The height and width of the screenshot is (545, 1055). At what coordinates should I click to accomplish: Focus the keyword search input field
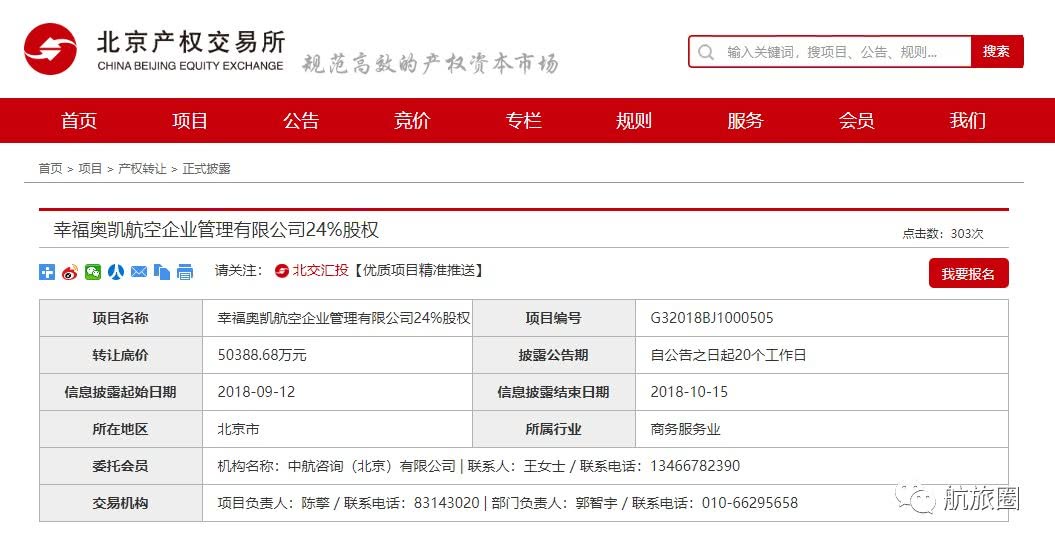coord(830,52)
